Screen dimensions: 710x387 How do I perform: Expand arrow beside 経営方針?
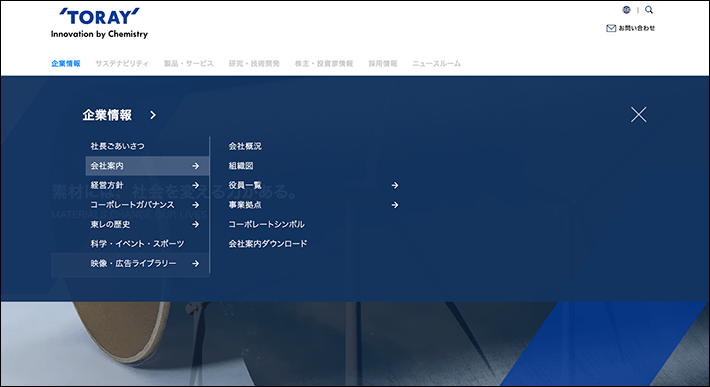click(196, 186)
